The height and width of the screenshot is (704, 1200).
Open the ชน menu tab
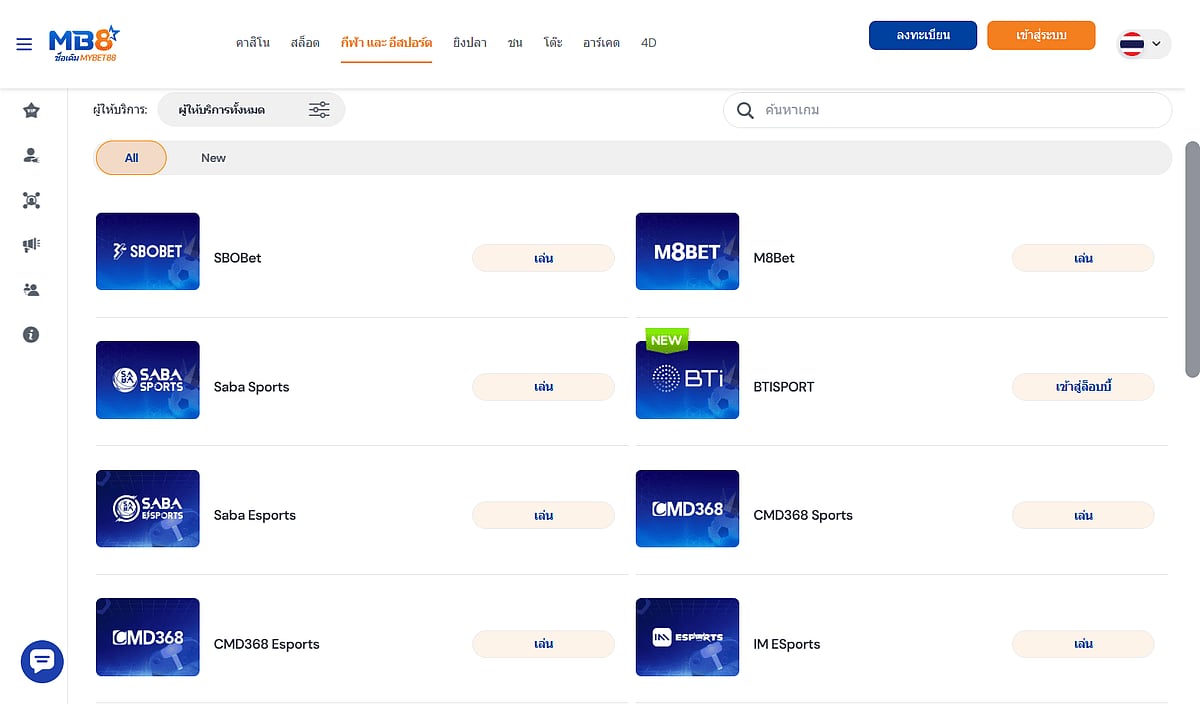[x=515, y=43]
